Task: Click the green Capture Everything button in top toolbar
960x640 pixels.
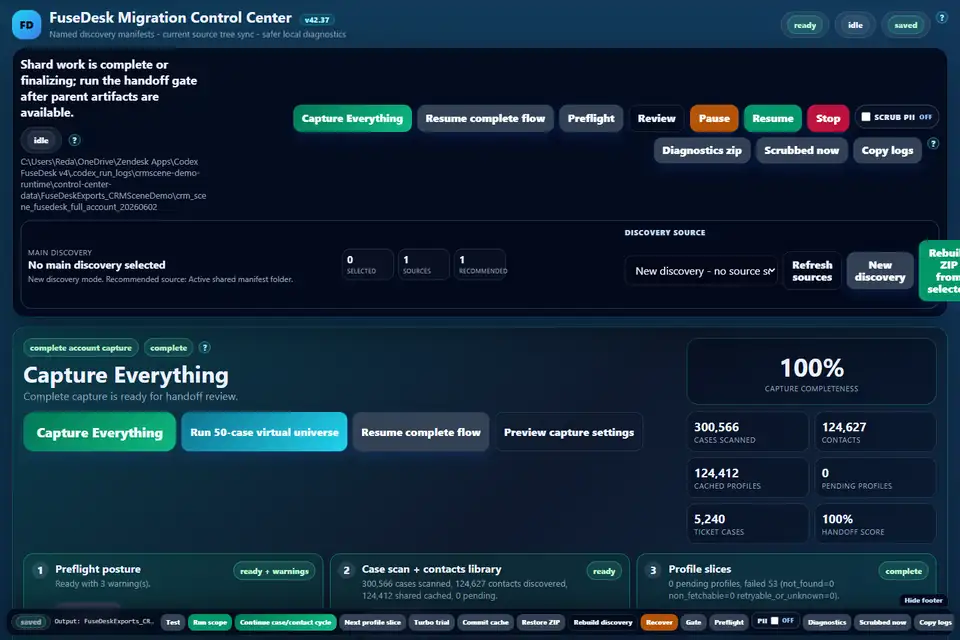Action: point(352,118)
